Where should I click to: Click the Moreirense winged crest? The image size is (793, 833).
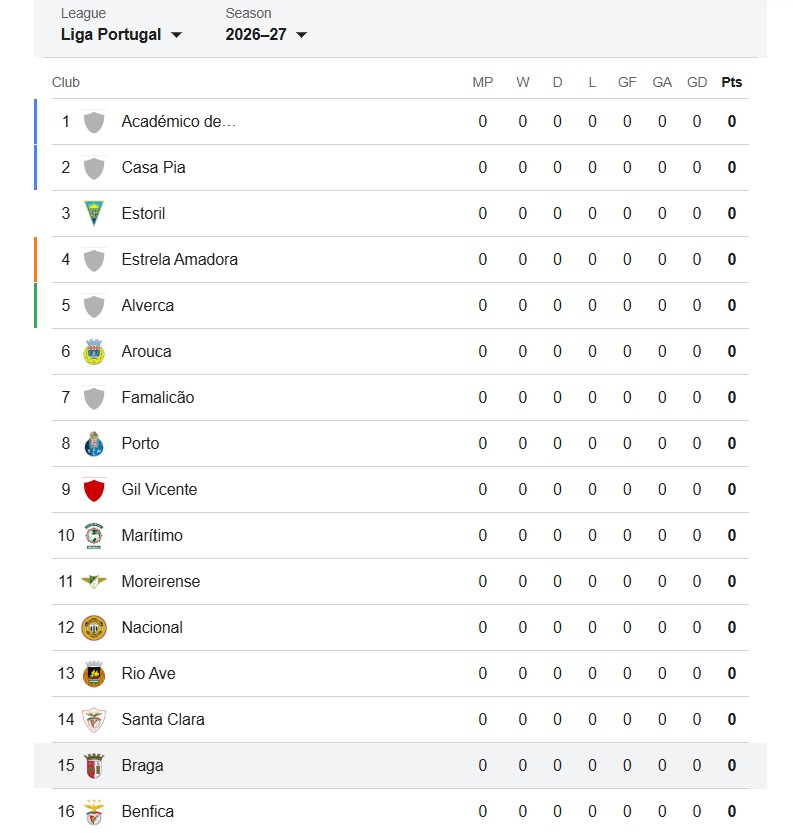click(94, 582)
